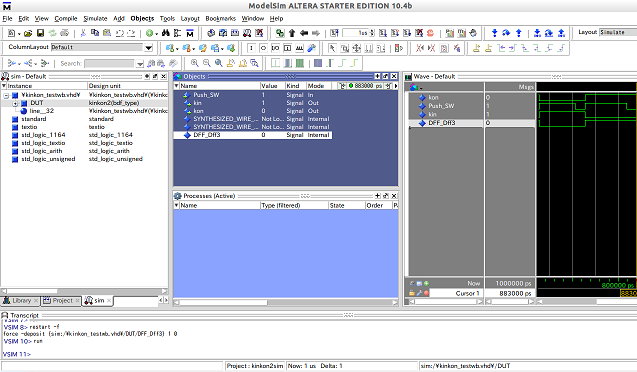Image resolution: width=637 pixels, height=372 pixels.
Task: Click the Restart simulation icon
Action: [334, 33]
